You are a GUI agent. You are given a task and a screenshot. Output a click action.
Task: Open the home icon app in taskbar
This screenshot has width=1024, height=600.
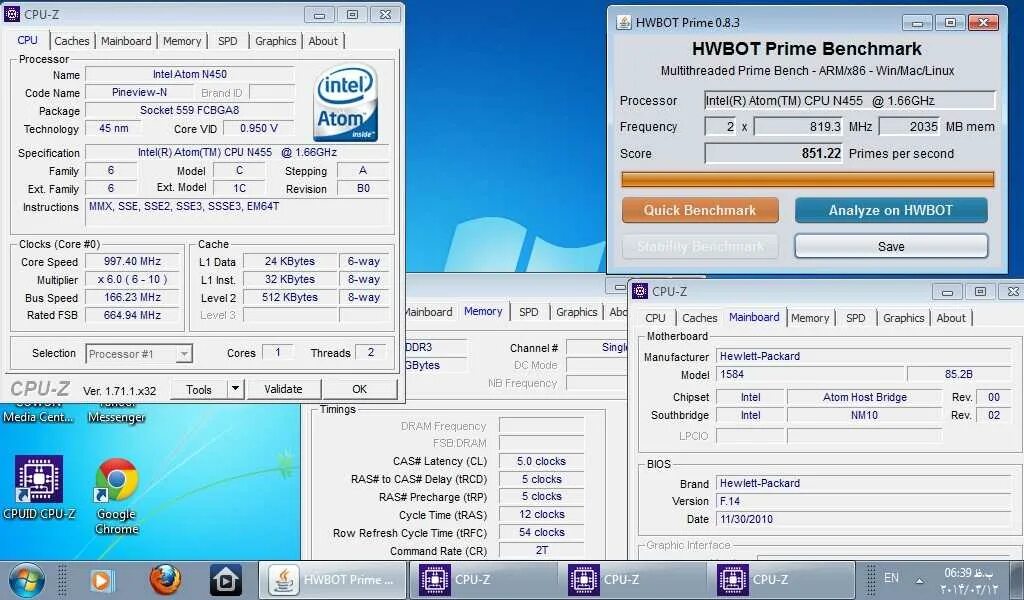(226, 580)
